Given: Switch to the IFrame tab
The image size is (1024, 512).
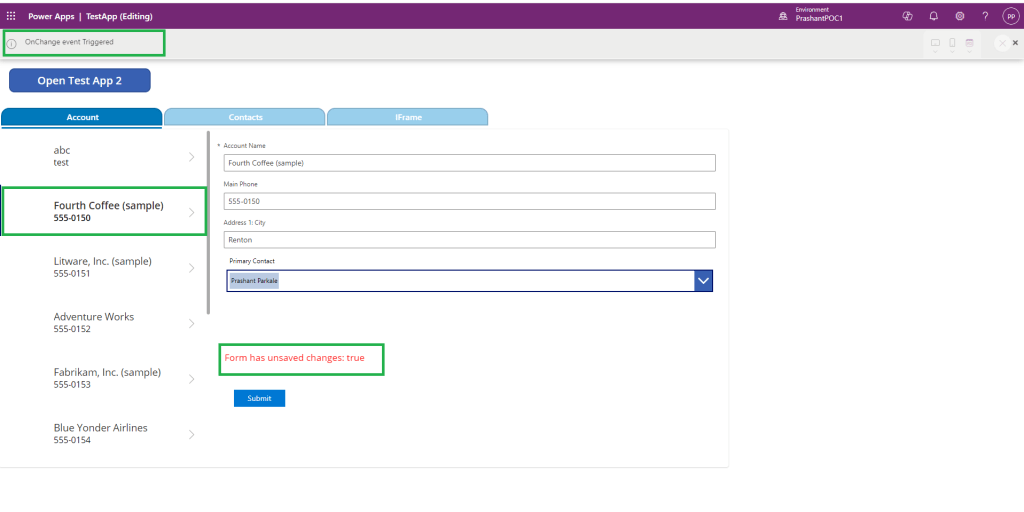Looking at the screenshot, I should point(408,117).
